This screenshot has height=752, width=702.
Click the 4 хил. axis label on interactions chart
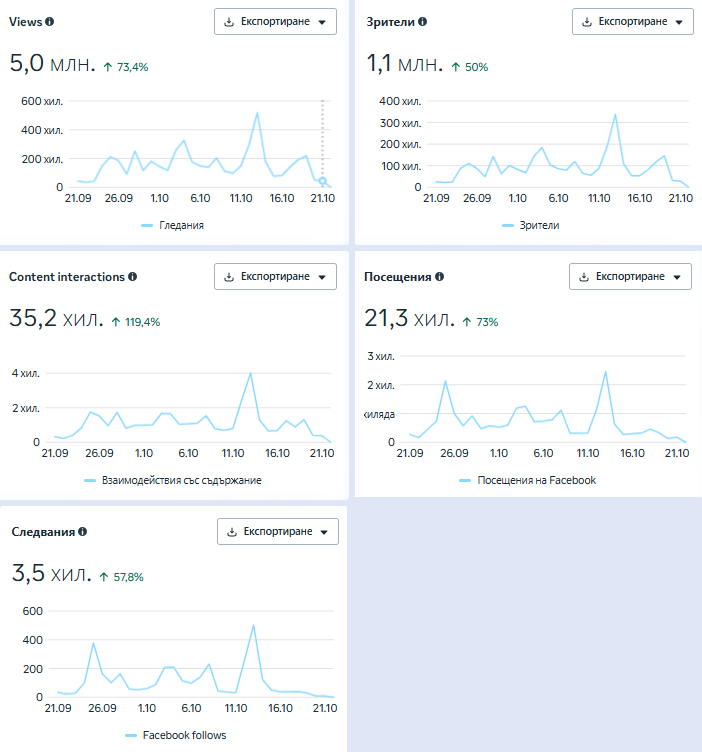[26, 374]
